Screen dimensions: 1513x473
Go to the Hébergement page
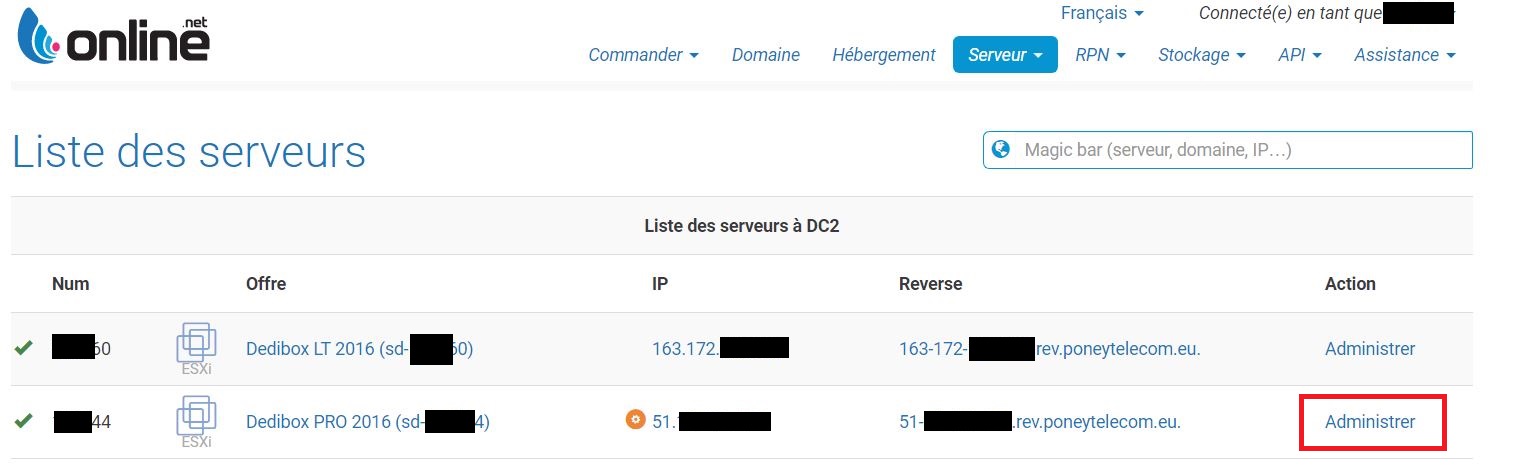[884, 55]
